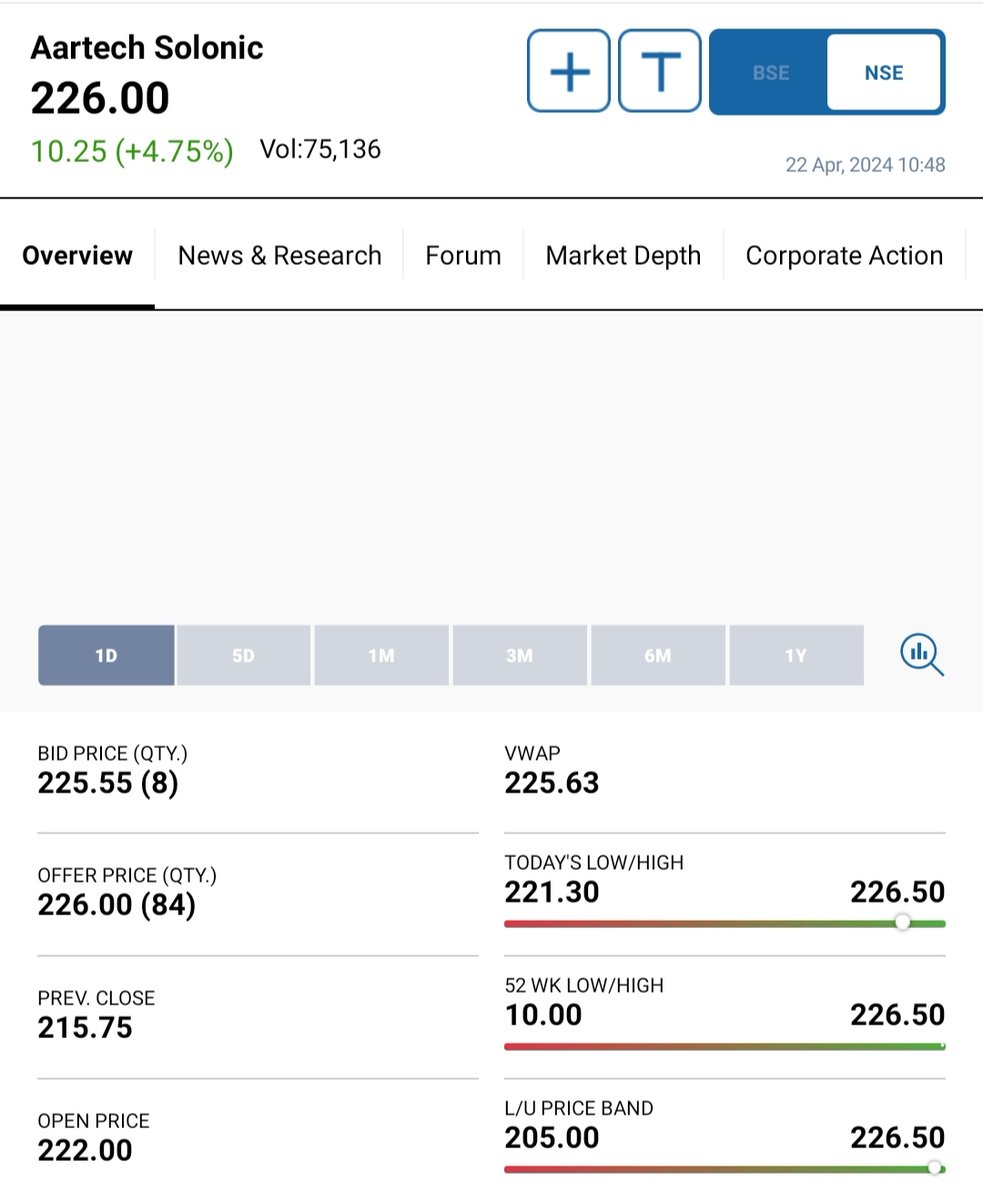Select NSE on the exchange toggle
This screenshot has width=983, height=1200.
coord(884,73)
